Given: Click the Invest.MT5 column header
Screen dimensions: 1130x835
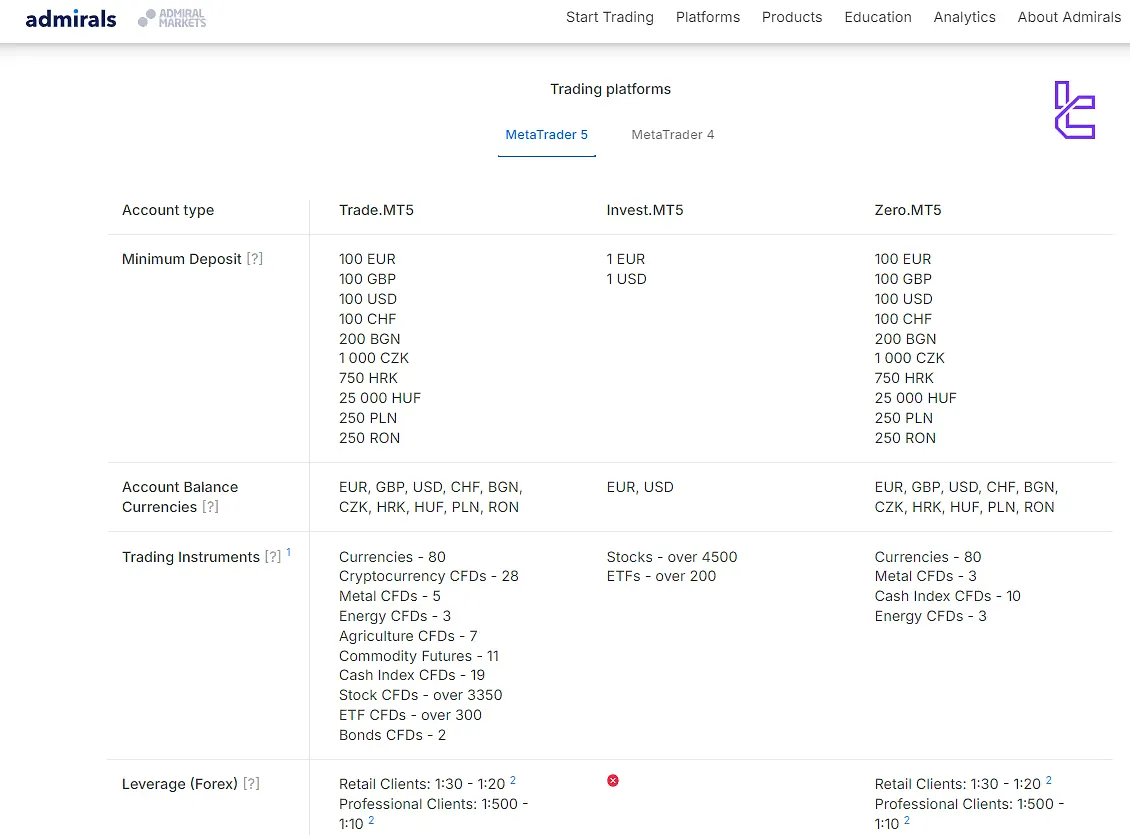Looking at the screenshot, I should coord(644,210).
